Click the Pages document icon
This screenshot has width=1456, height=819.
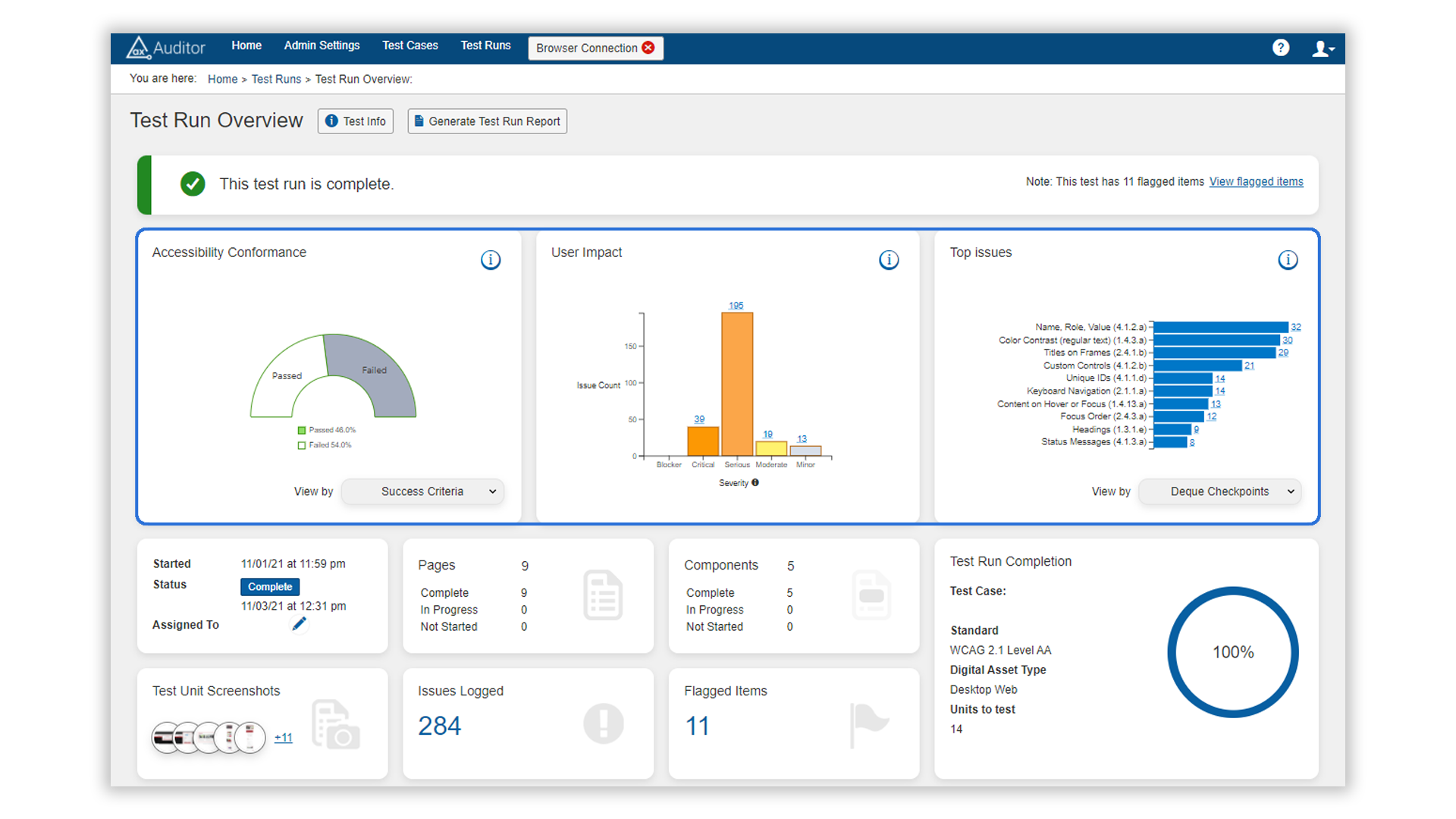coord(603,595)
